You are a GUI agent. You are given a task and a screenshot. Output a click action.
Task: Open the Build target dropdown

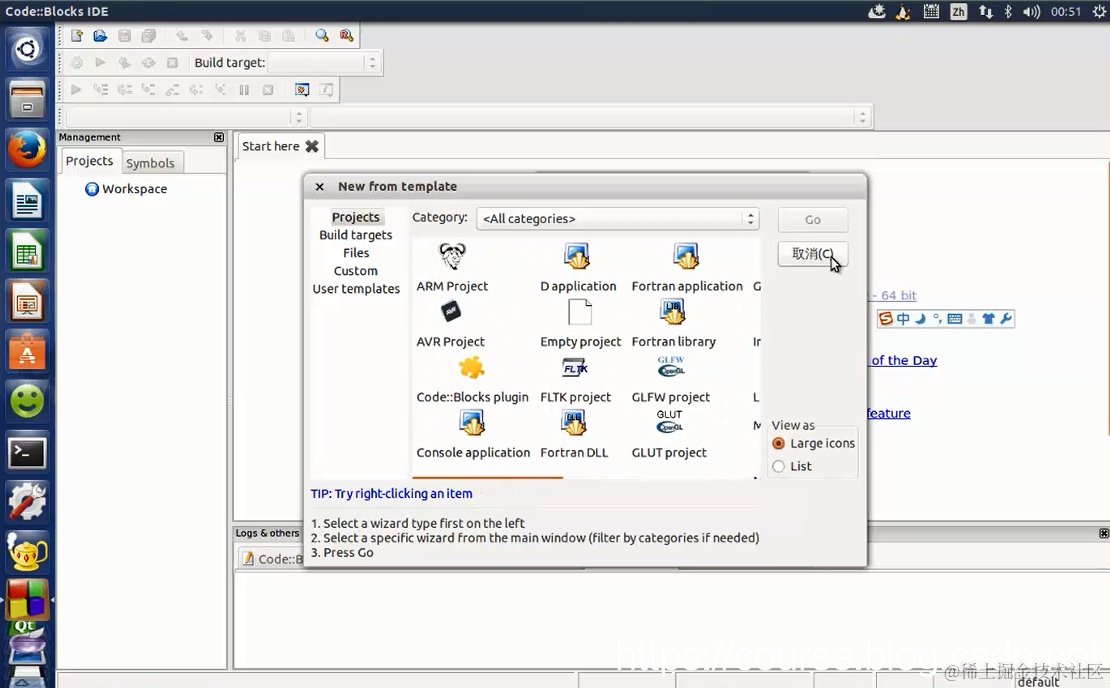point(324,62)
